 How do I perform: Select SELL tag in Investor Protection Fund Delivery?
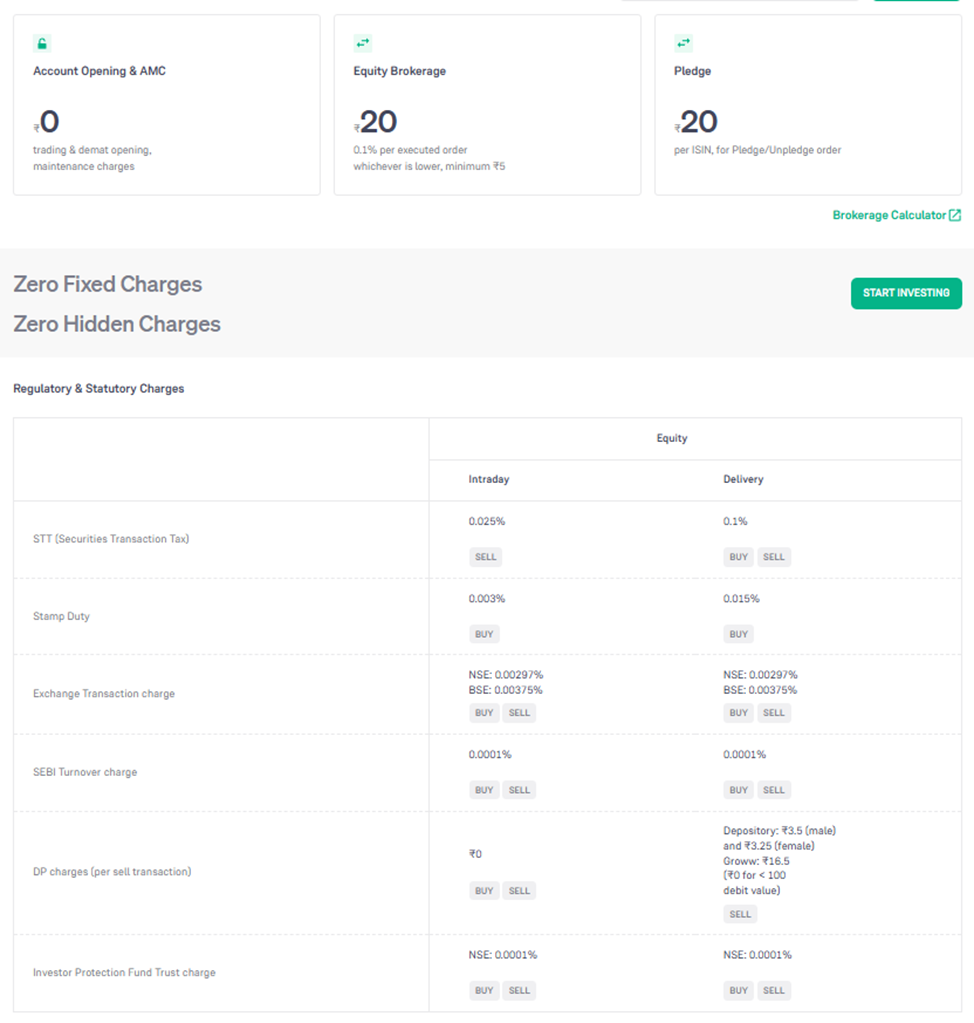[x=774, y=991]
